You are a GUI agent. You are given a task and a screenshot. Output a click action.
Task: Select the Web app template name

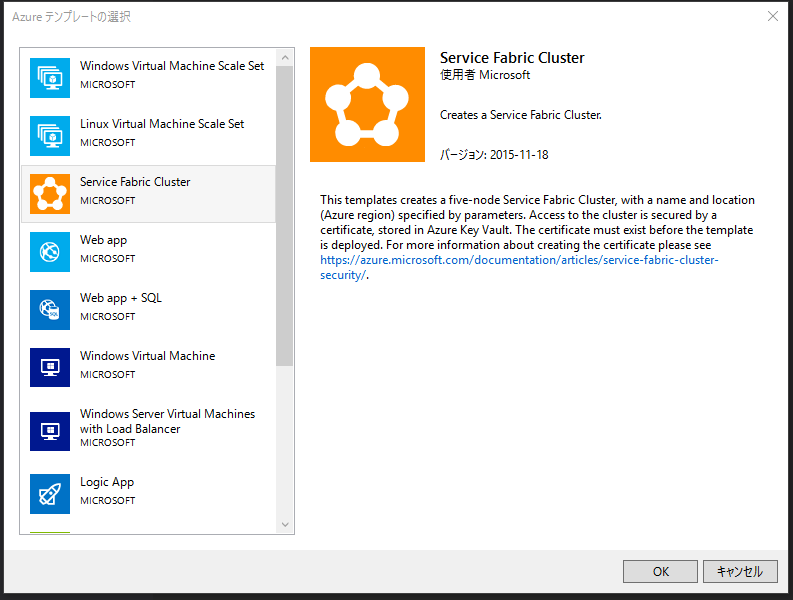click(104, 240)
